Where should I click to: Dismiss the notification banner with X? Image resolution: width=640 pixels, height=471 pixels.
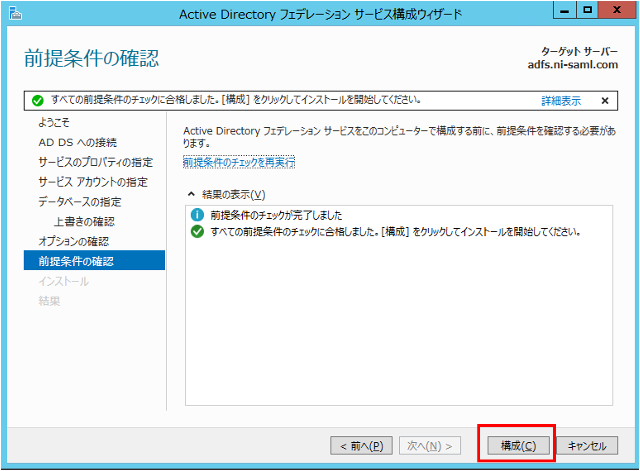pos(605,100)
